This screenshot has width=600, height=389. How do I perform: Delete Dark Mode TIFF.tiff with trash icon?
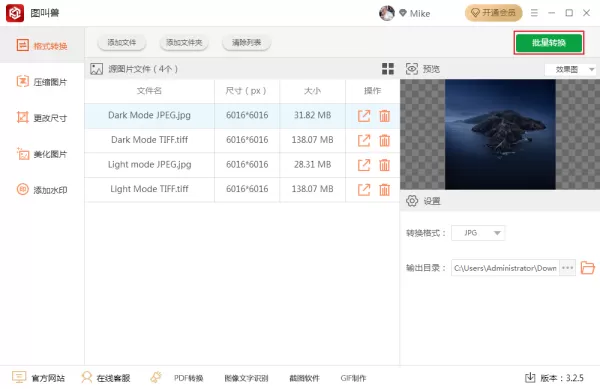point(385,140)
